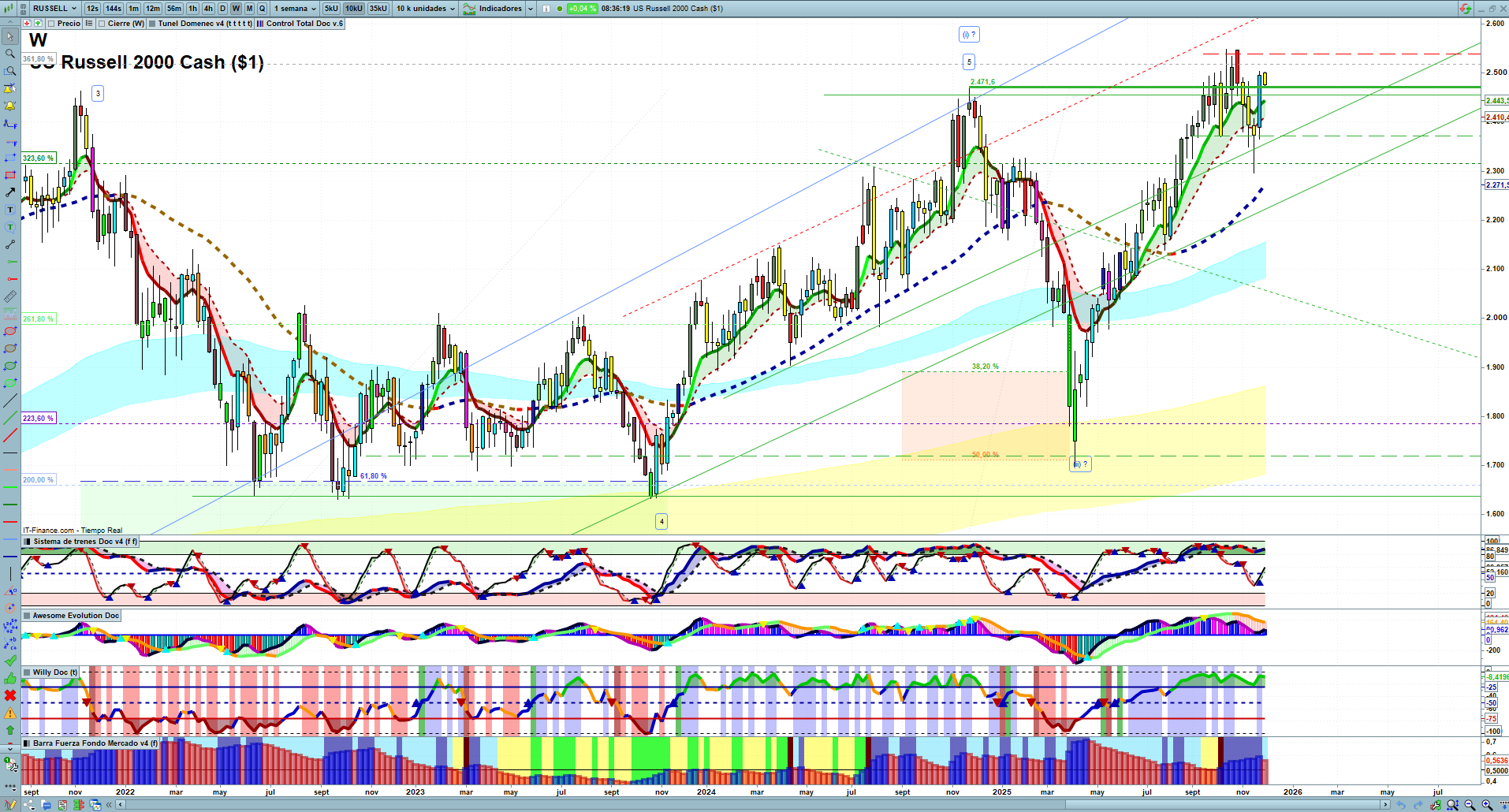The height and width of the screenshot is (812, 1509).
Task: Click the list icon beside Precio
Action: tap(89, 24)
